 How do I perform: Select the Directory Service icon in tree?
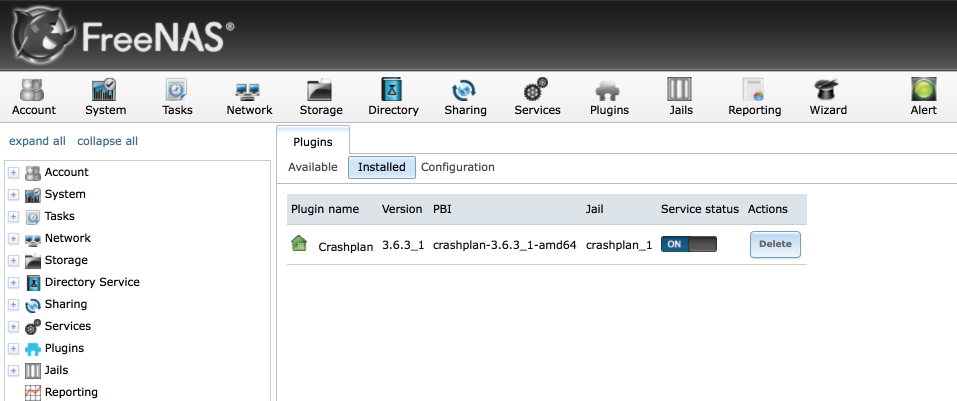(x=33, y=283)
